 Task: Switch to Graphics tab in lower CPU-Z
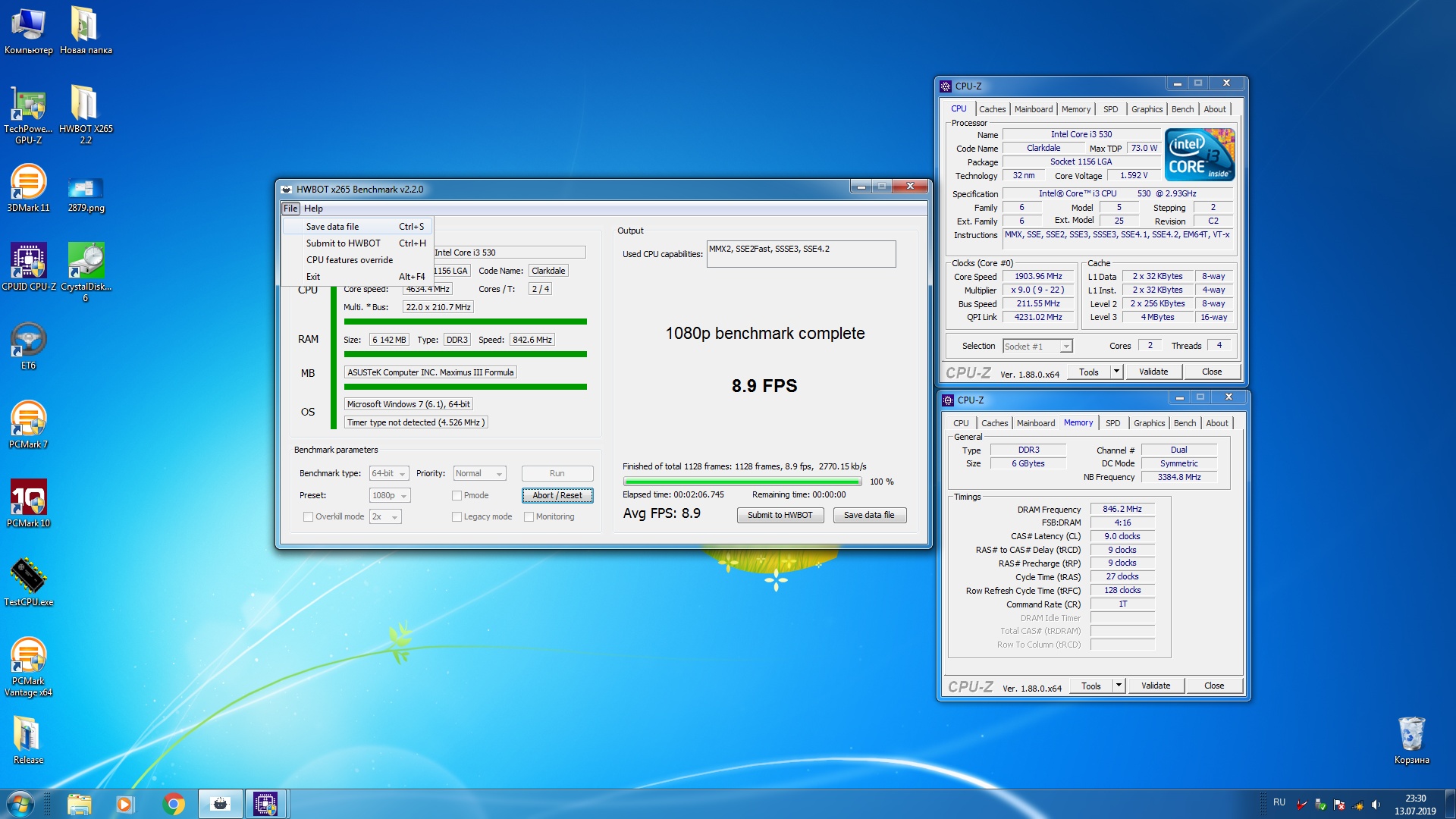pos(1149,423)
